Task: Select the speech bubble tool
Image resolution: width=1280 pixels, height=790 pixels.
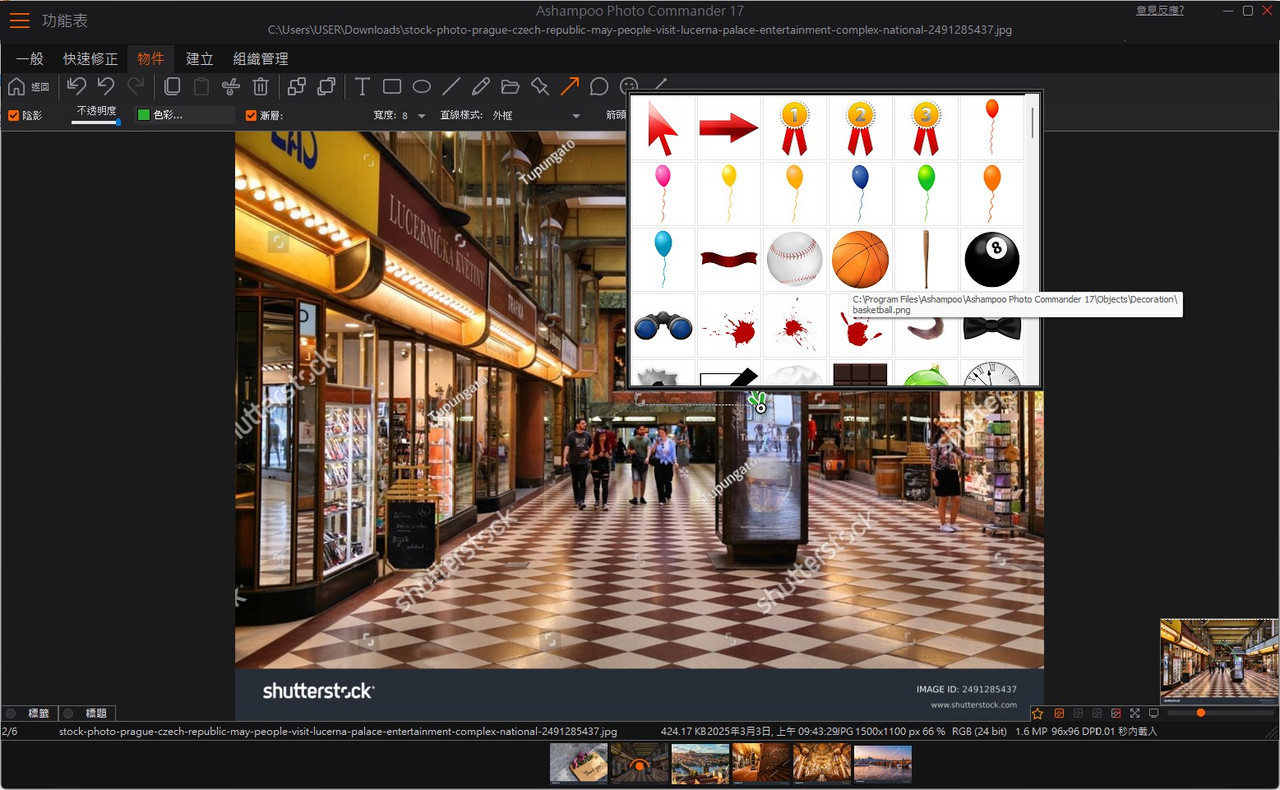Action: click(x=599, y=87)
